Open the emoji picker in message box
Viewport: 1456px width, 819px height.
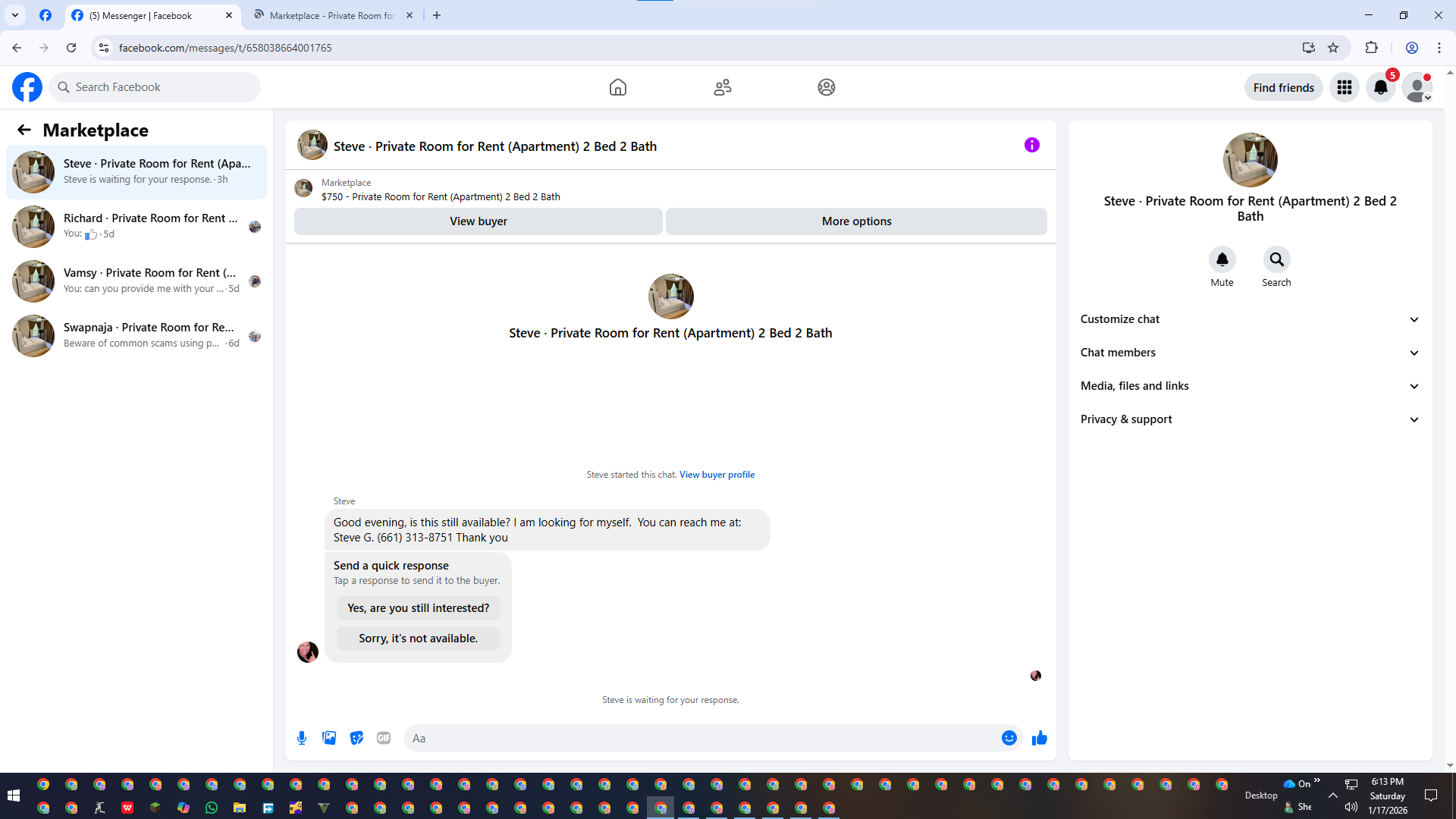pos(1009,738)
